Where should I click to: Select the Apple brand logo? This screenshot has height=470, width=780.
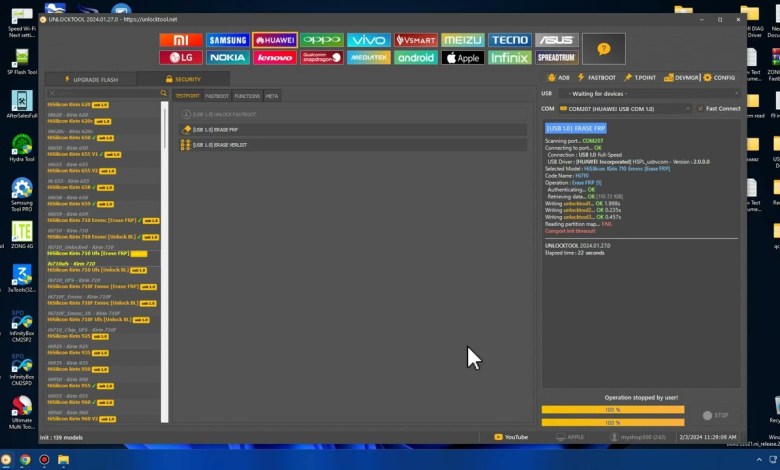pyautogui.click(x=463, y=58)
